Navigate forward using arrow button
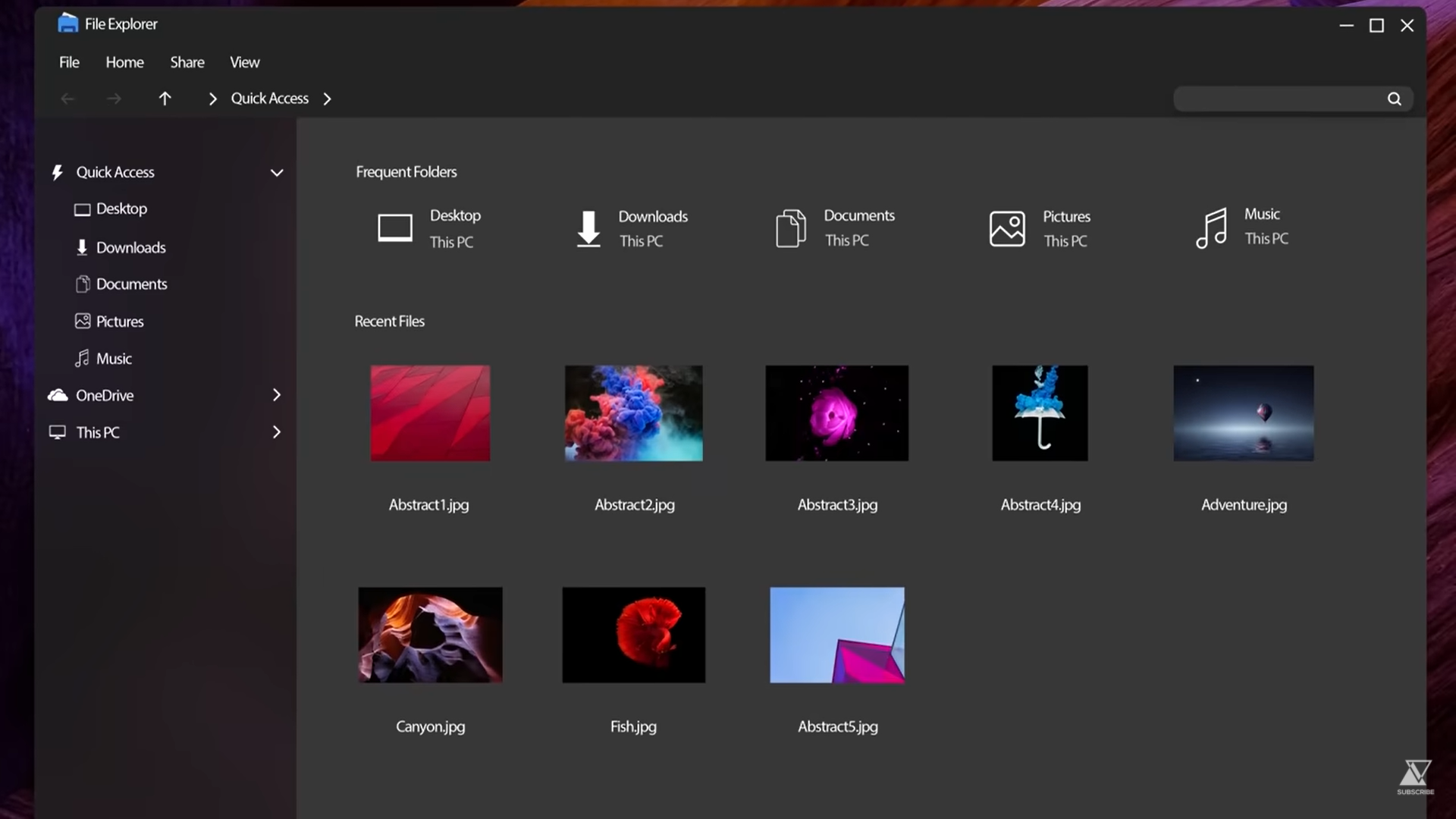Viewport: 1456px width, 819px height. click(x=112, y=98)
